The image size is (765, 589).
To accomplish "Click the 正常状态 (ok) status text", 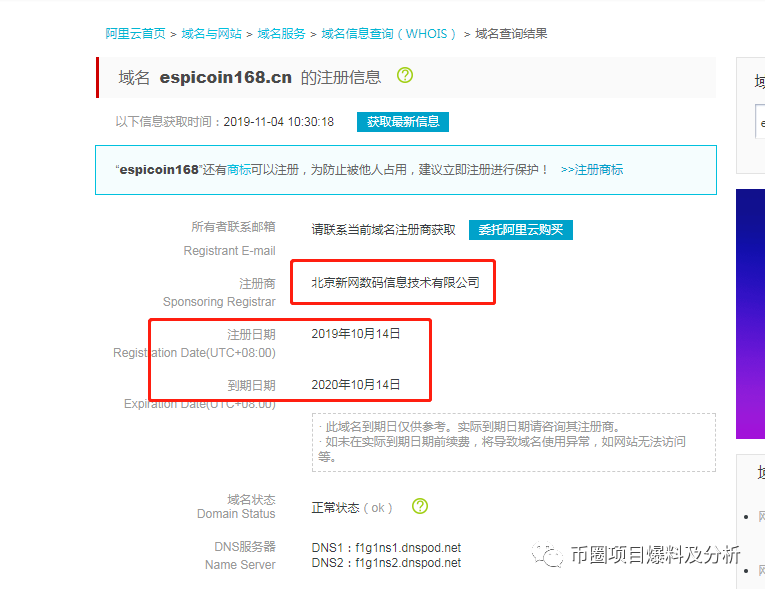I will pos(352,508).
